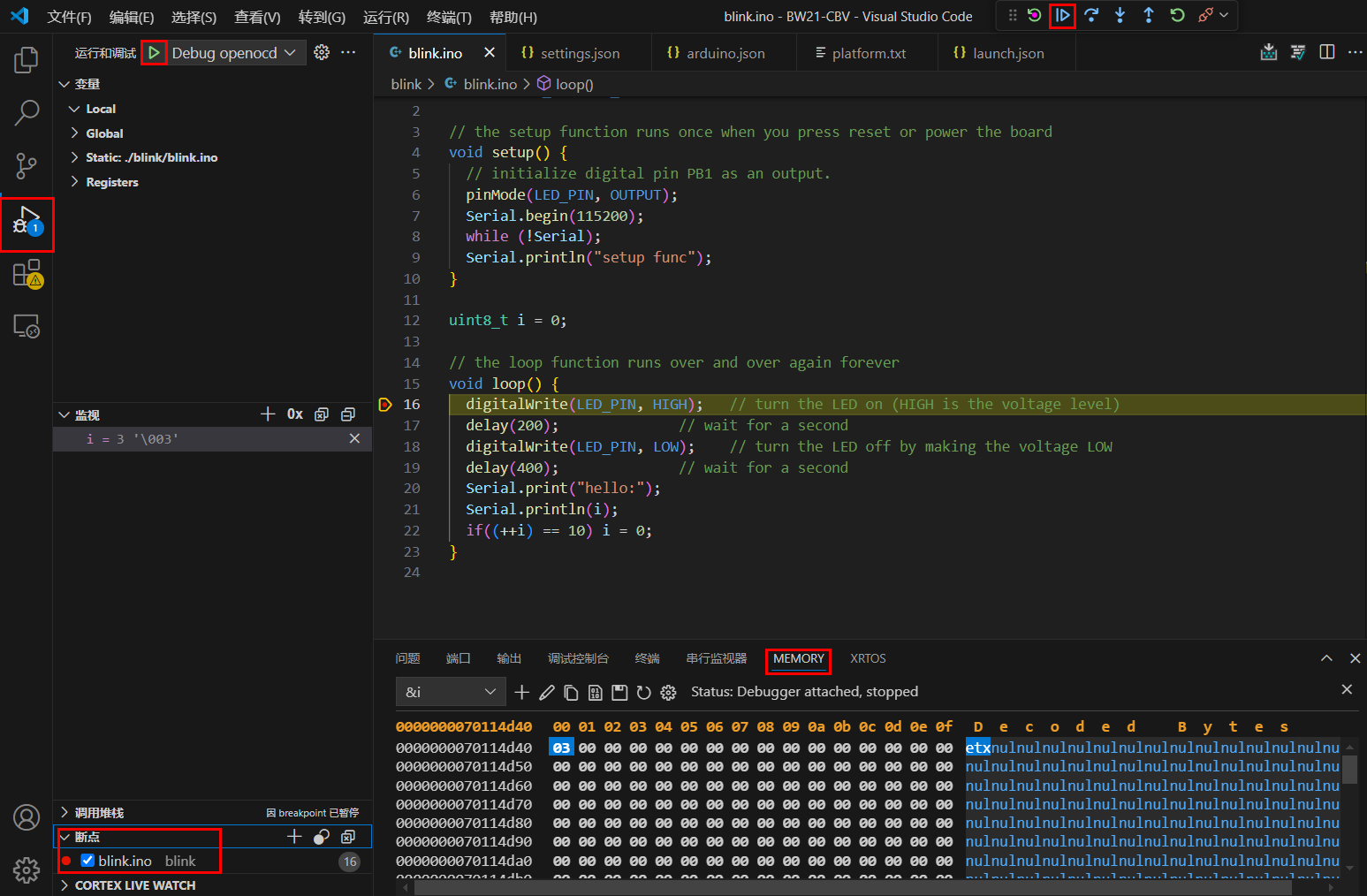Screen dimensions: 1367x896
Task: Add a new breakpoint
Action: [x=294, y=836]
